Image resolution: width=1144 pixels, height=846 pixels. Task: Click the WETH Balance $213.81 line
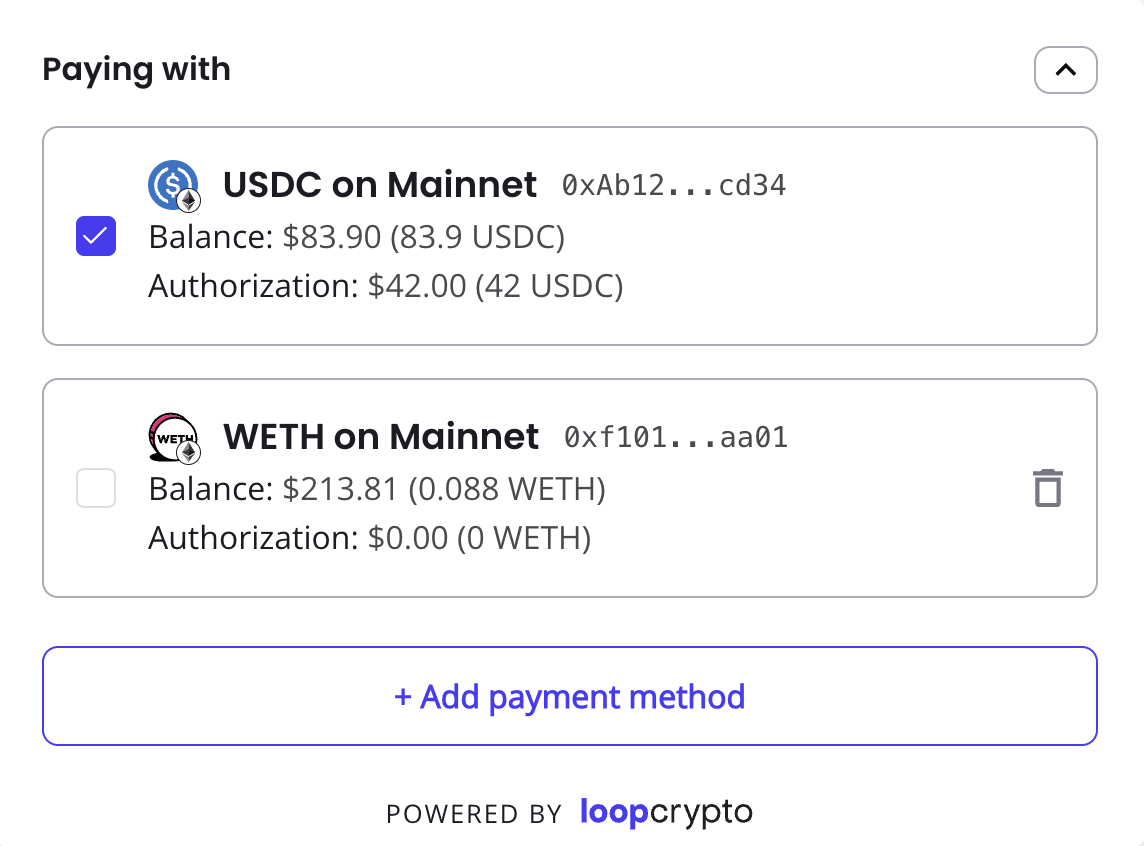377,489
